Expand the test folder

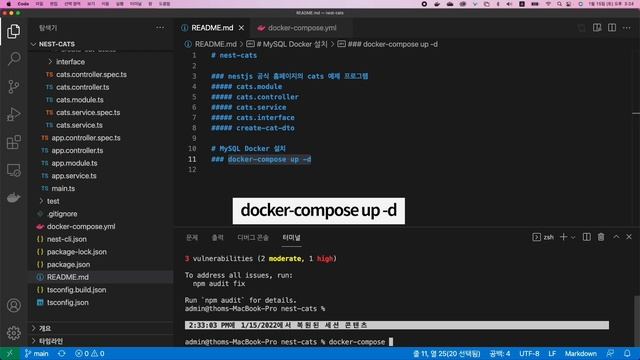pyautogui.click(x=53, y=201)
